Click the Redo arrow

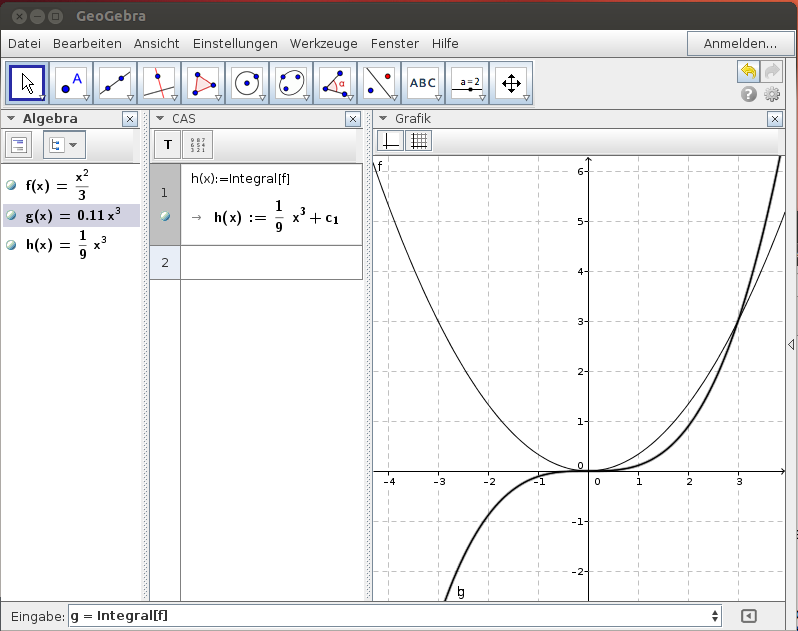(x=772, y=71)
